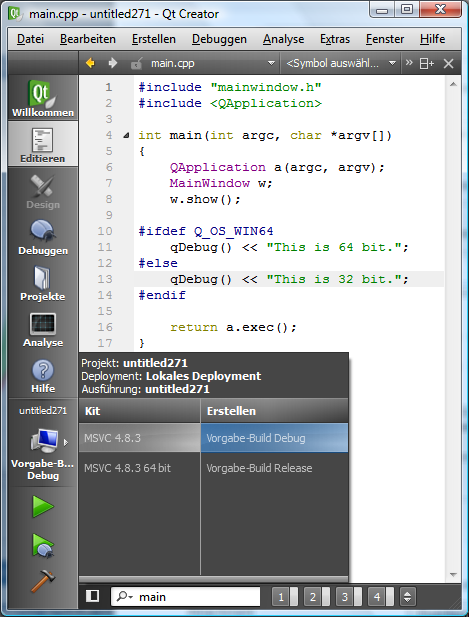Open the Design mode
469x617 pixels.
[x=42, y=191]
